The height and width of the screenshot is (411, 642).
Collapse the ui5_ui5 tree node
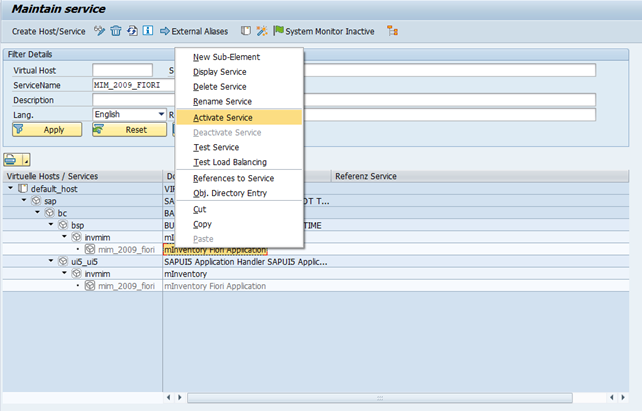50,261
